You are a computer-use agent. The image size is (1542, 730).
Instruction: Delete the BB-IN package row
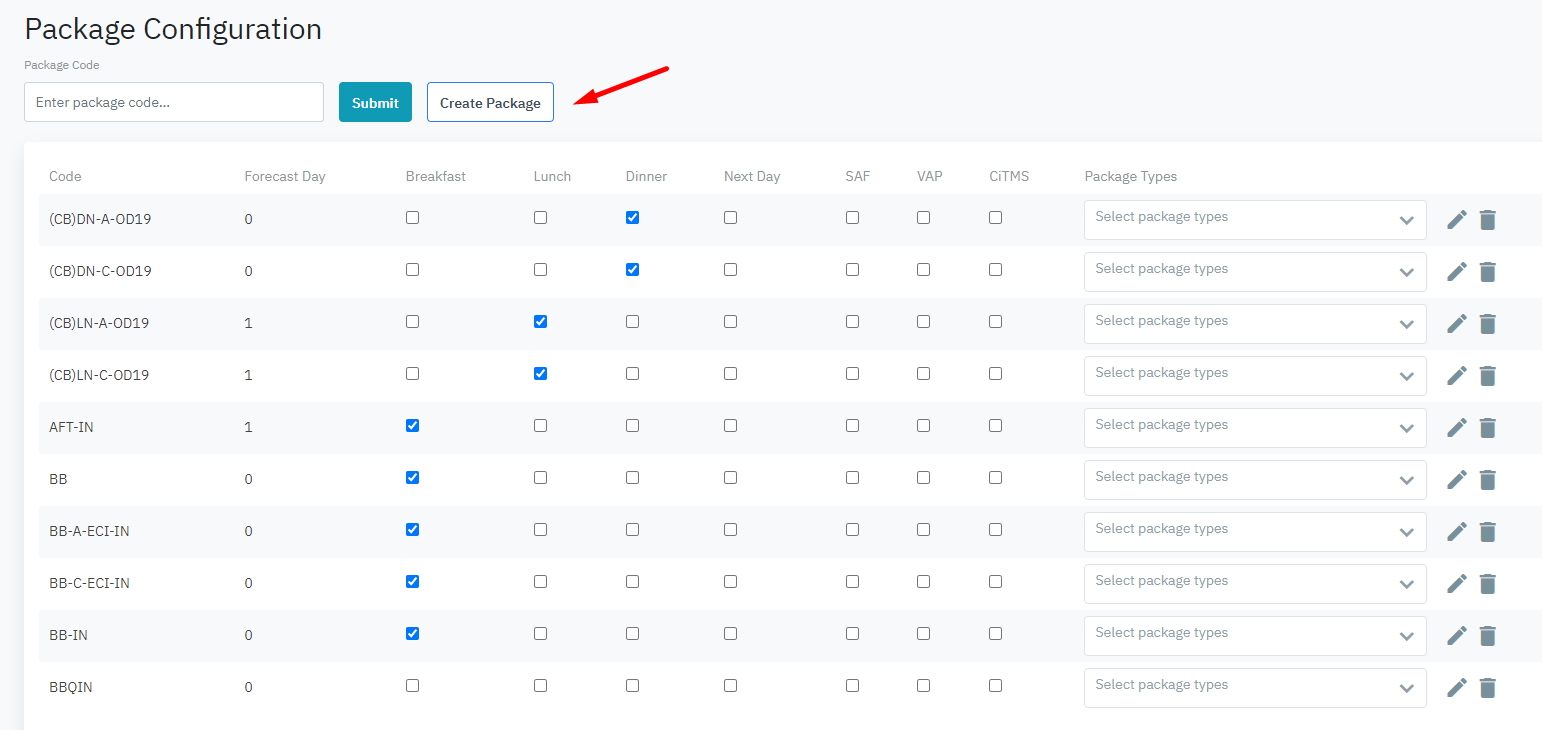pyautogui.click(x=1488, y=635)
